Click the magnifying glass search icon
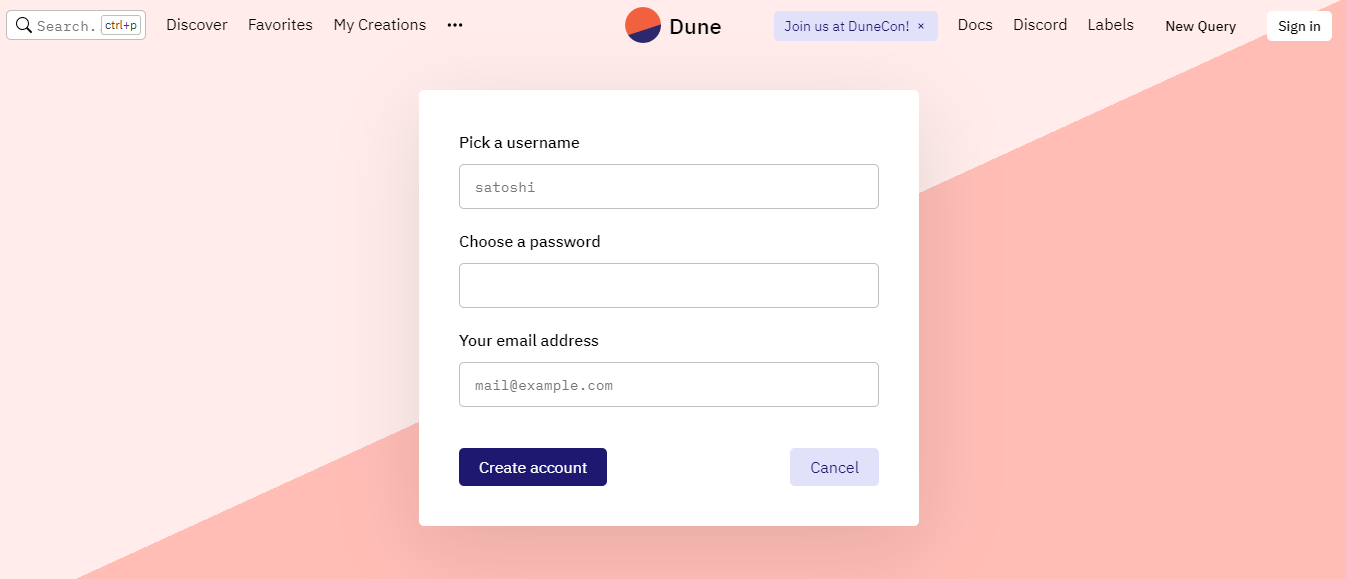Screen dimensions: 1346x579 (x=24, y=25)
